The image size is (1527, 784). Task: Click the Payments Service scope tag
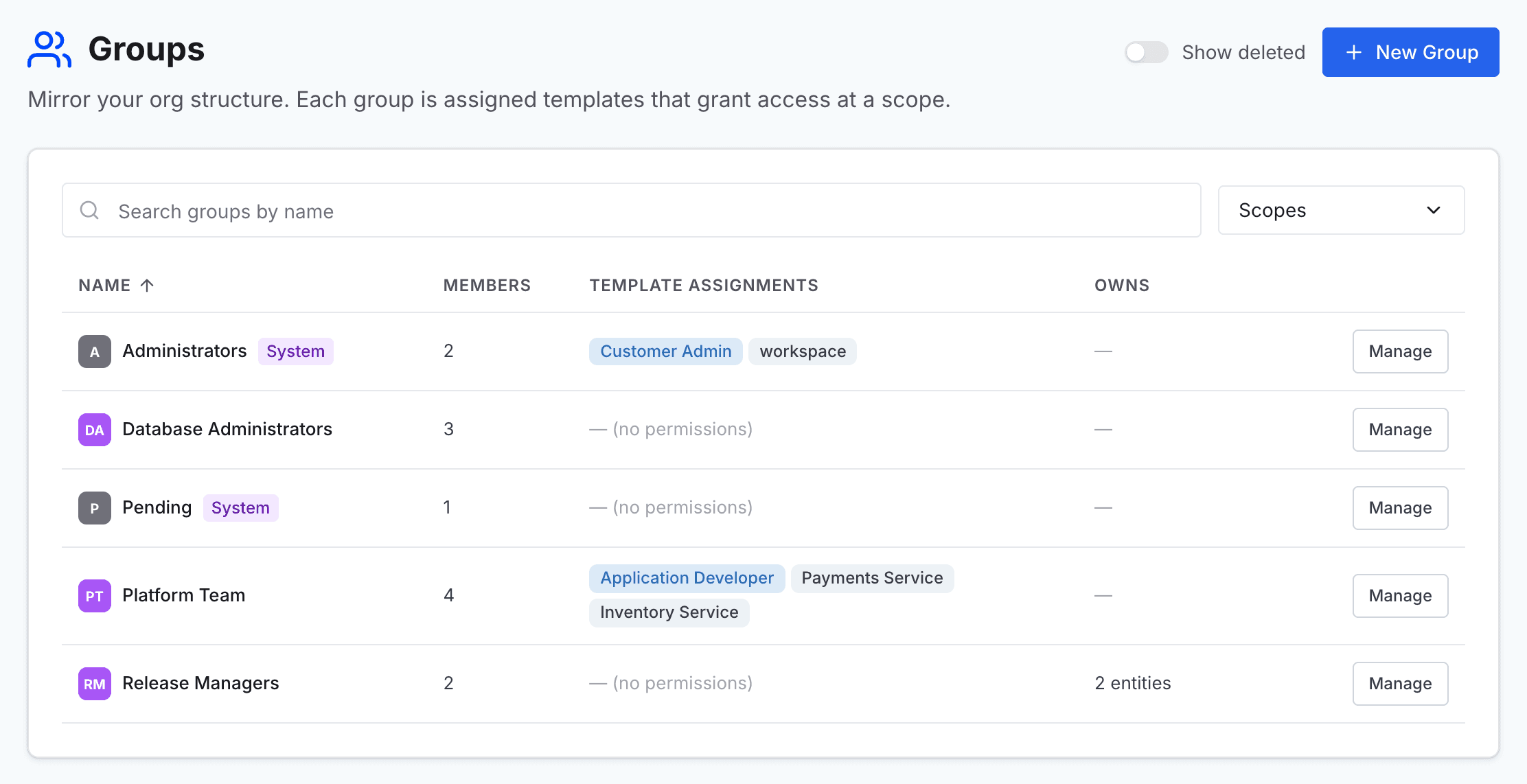(872, 578)
